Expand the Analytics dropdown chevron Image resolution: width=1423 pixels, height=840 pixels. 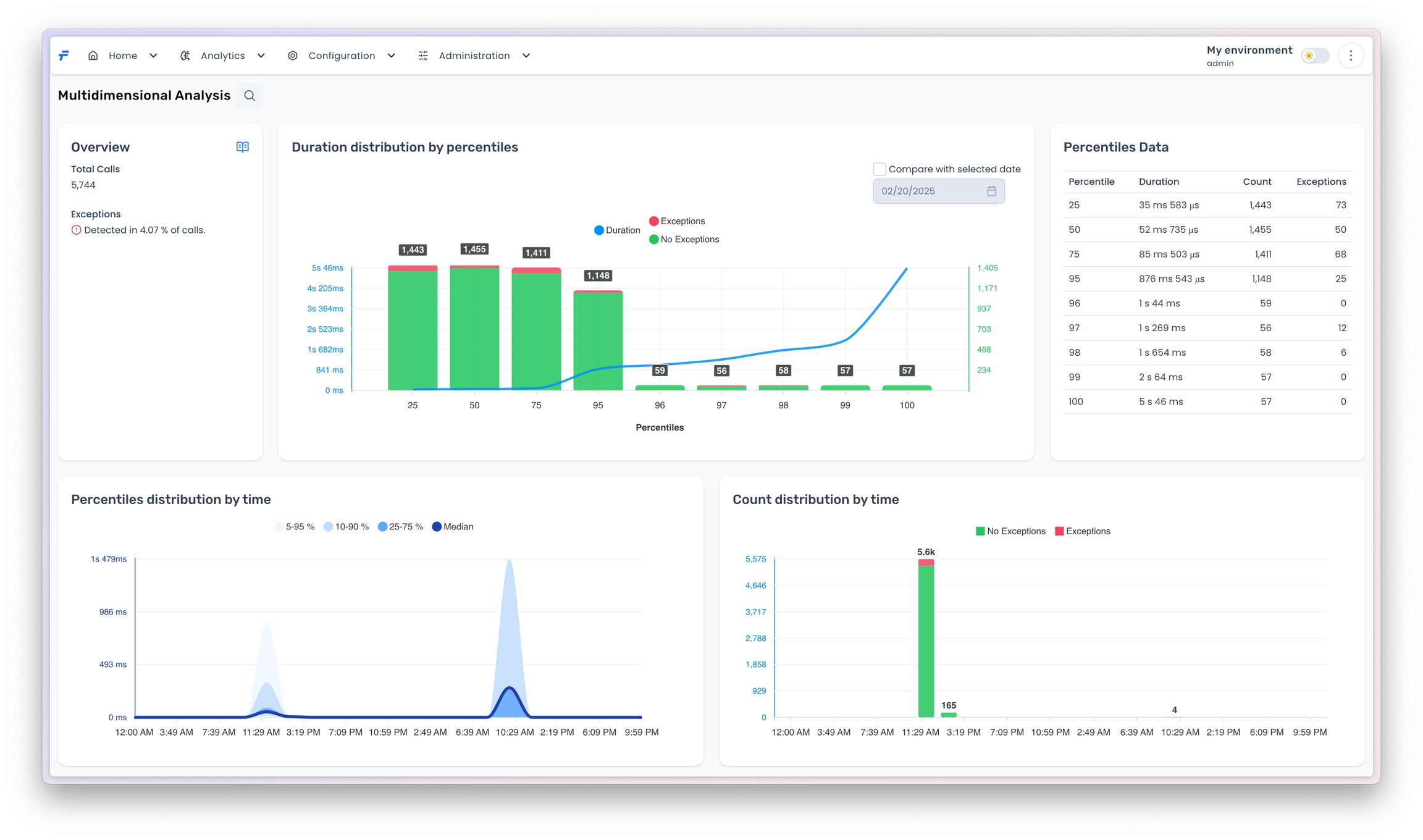(x=261, y=56)
